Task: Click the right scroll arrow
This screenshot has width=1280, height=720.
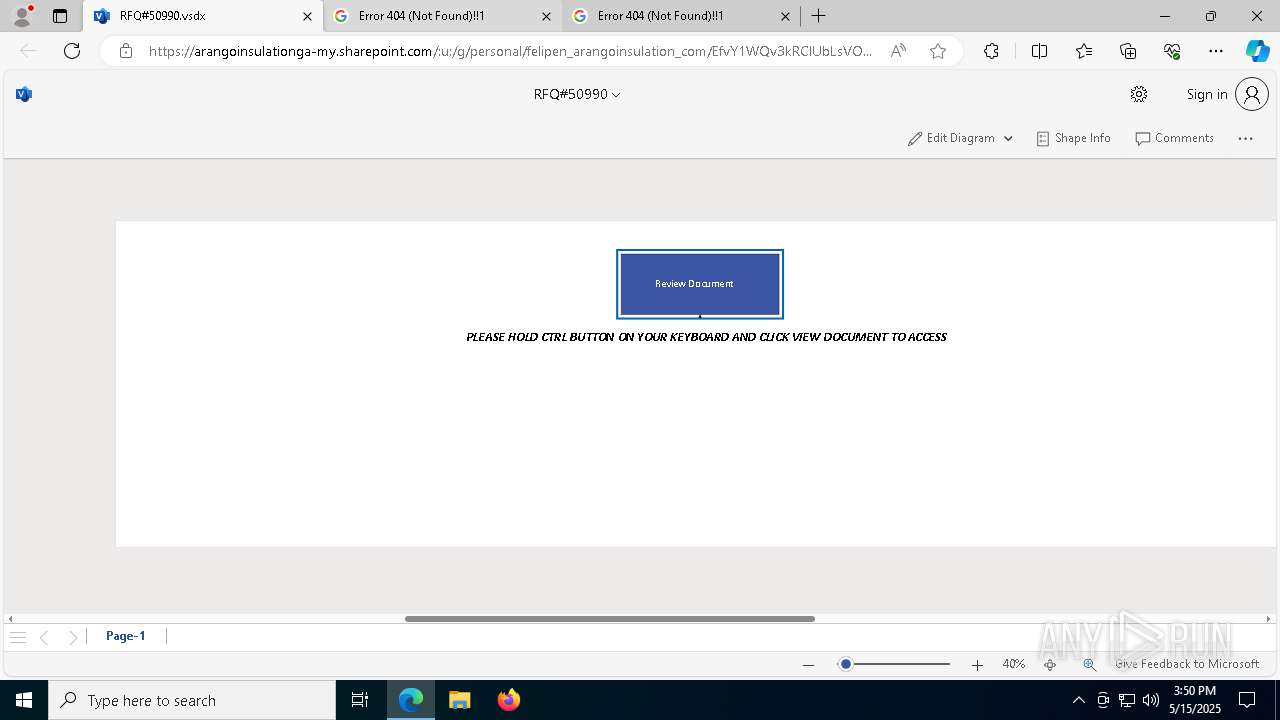Action: click(1269, 619)
